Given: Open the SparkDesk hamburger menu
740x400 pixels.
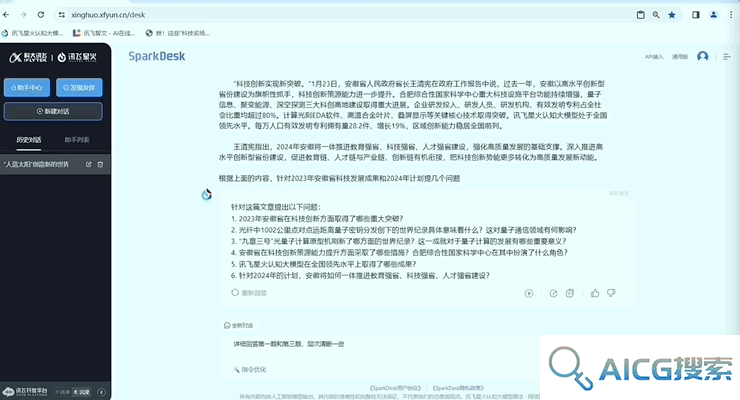Looking at the screenshot, I should tap(727, 57).
